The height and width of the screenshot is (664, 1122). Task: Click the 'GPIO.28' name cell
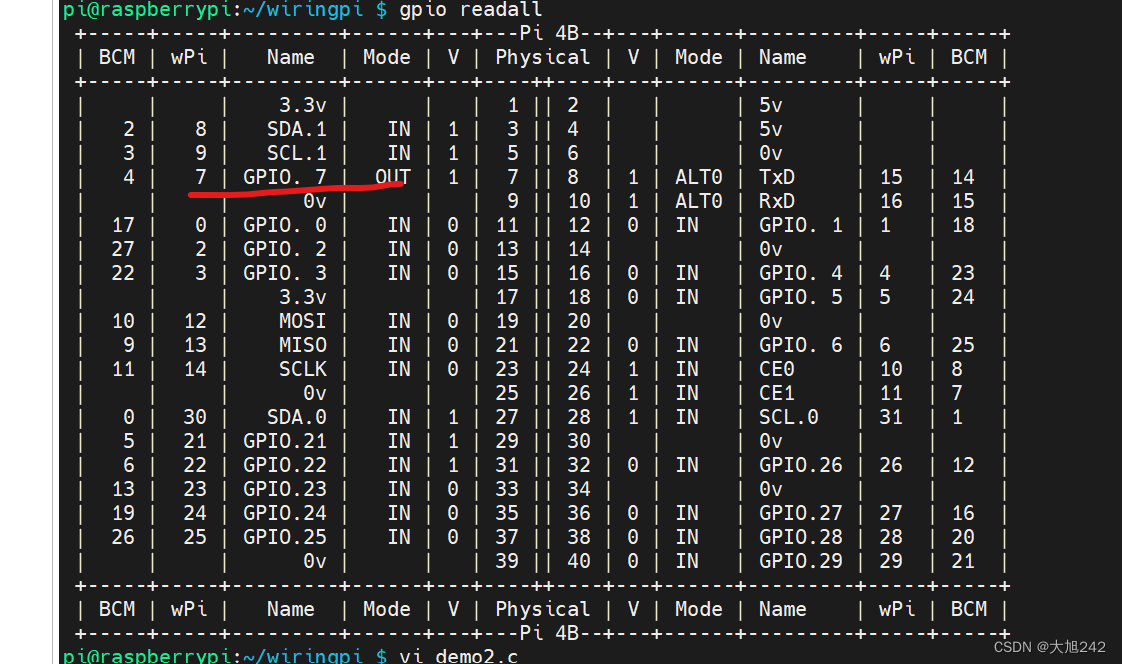(x=801, y=537)
